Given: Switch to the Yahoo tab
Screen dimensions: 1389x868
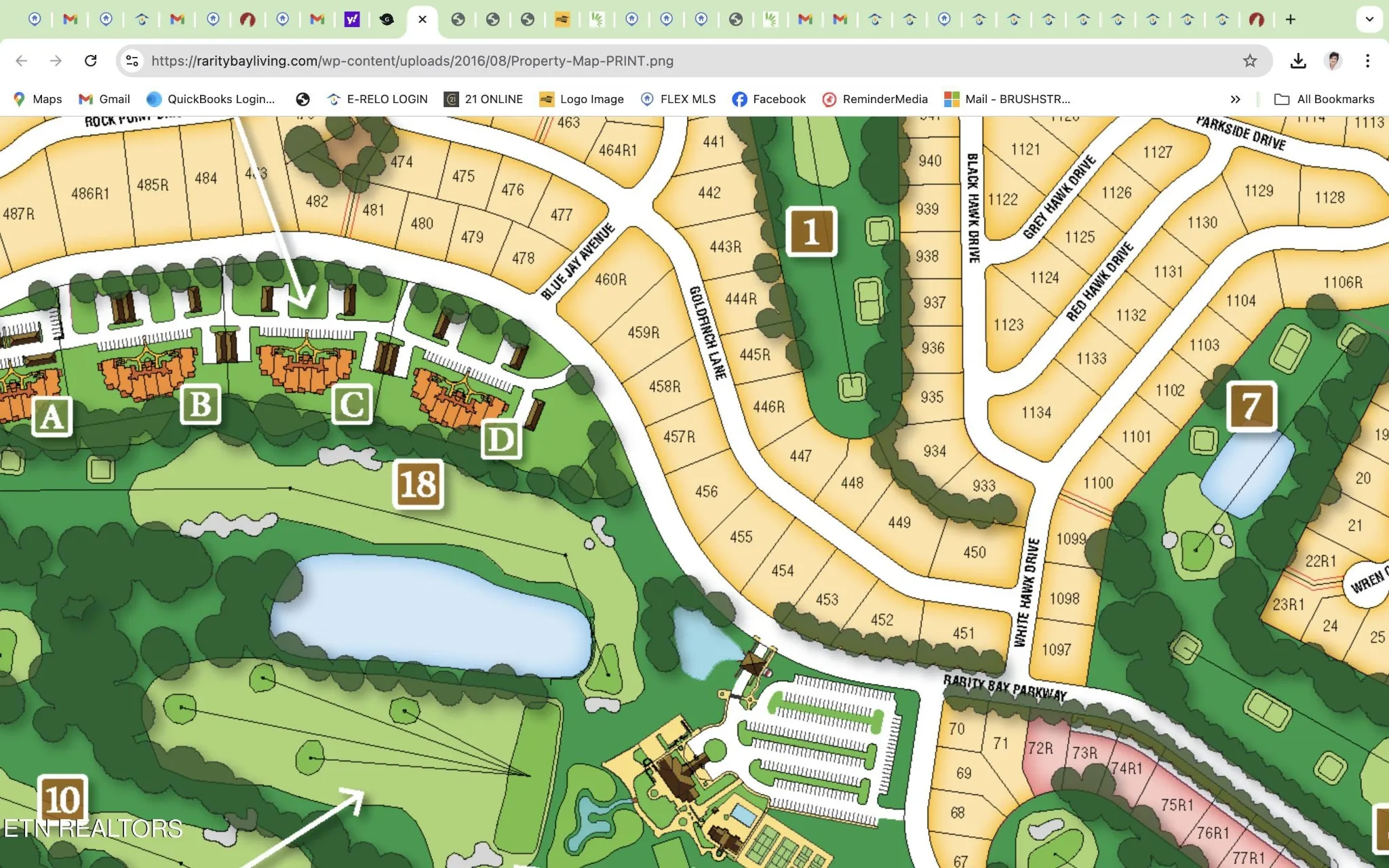Looking at the screenshot, I should pyautogui.click(x=351, y=20).
